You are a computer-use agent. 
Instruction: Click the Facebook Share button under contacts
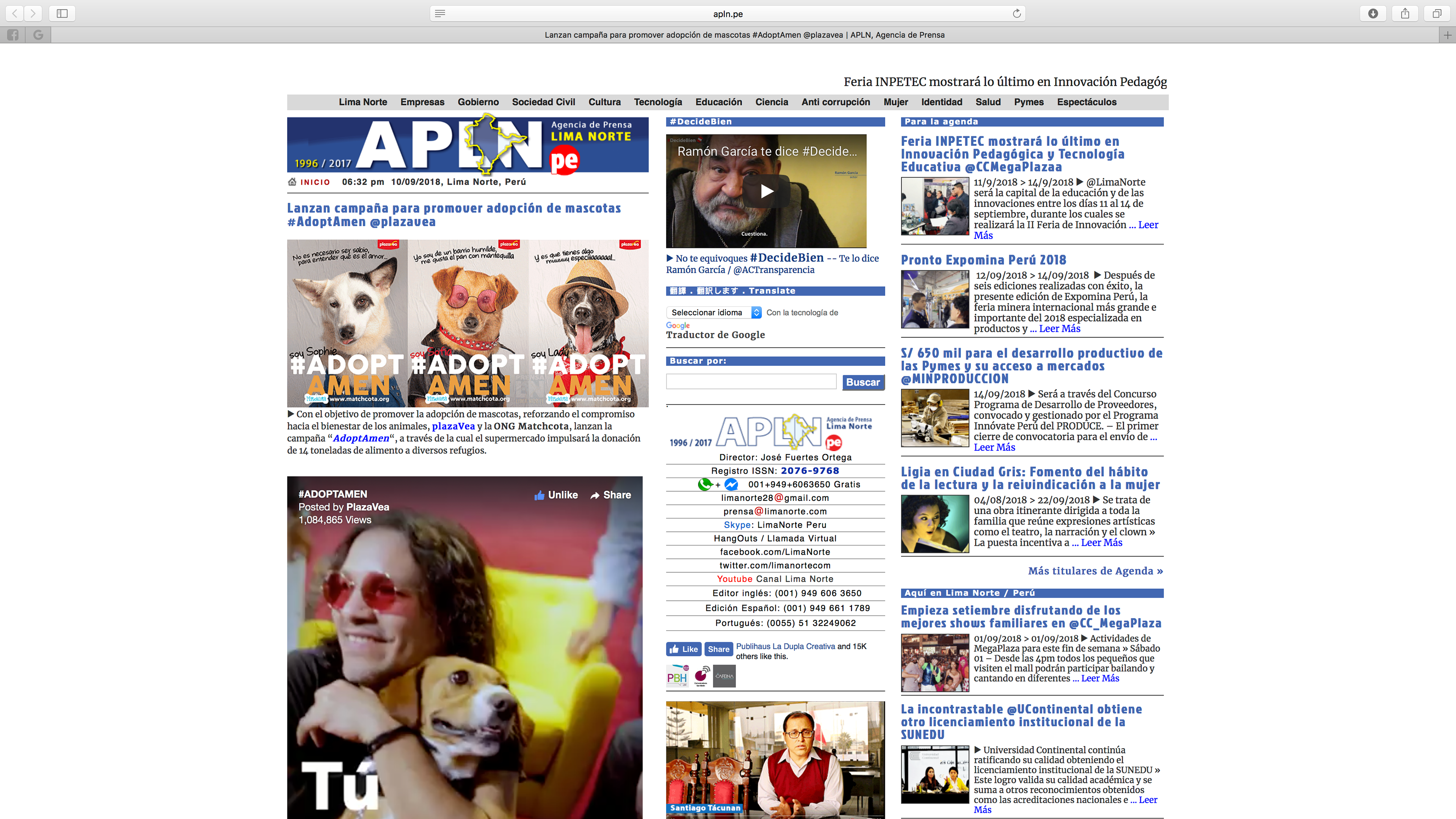tap(719, 649)
